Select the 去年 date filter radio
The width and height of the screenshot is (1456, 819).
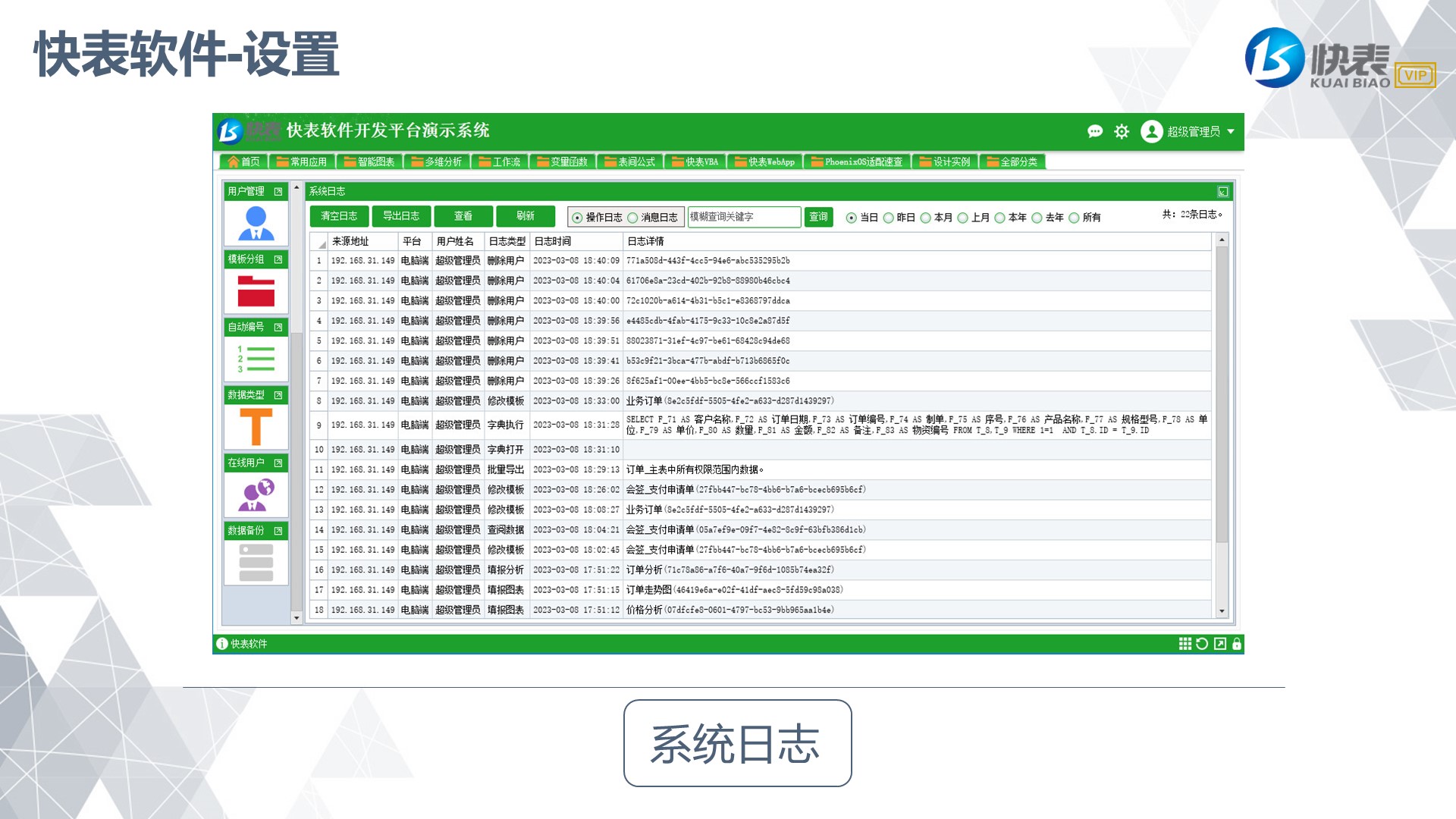(1037, 218)
